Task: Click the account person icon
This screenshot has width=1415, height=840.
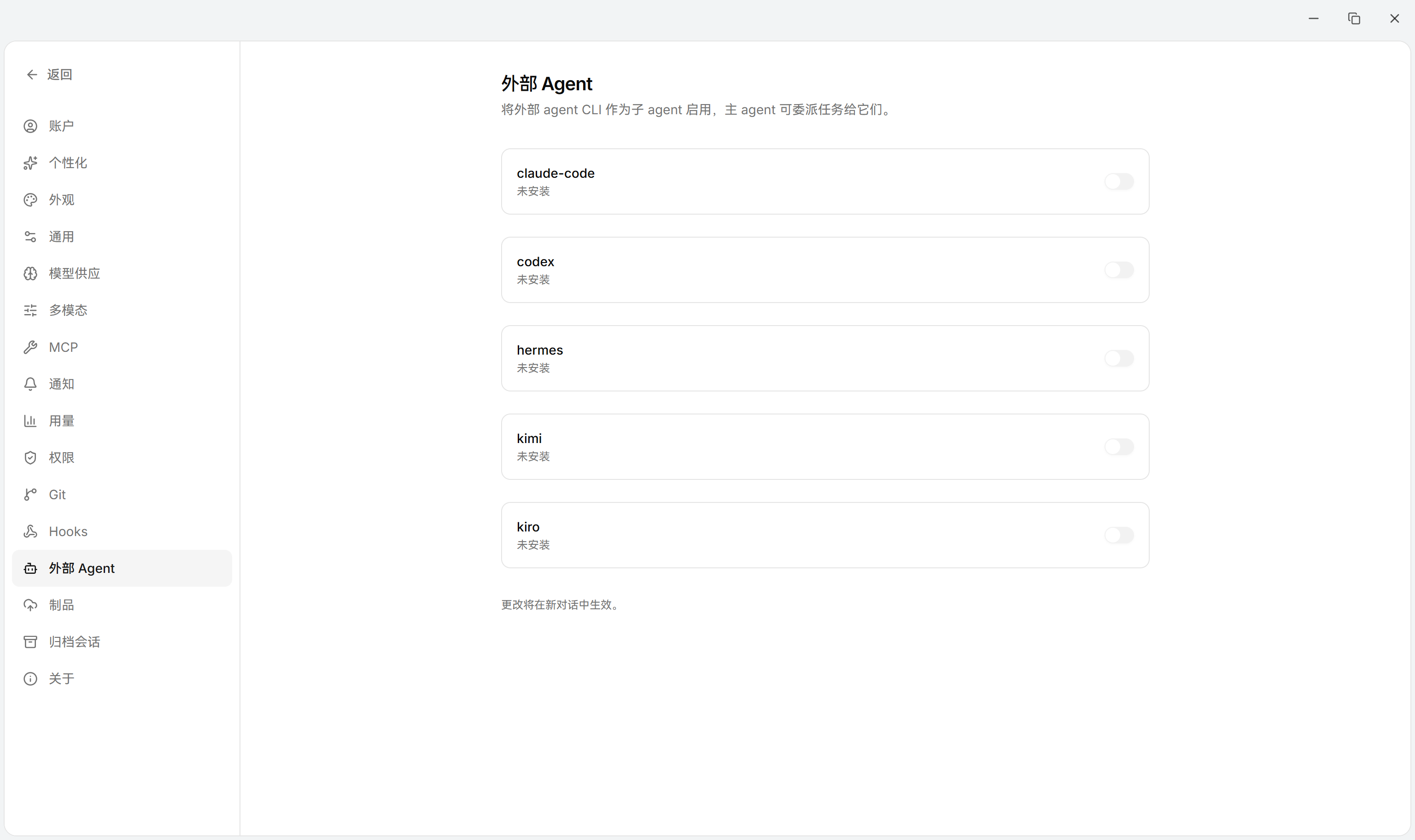Action: tap(30, 126)
